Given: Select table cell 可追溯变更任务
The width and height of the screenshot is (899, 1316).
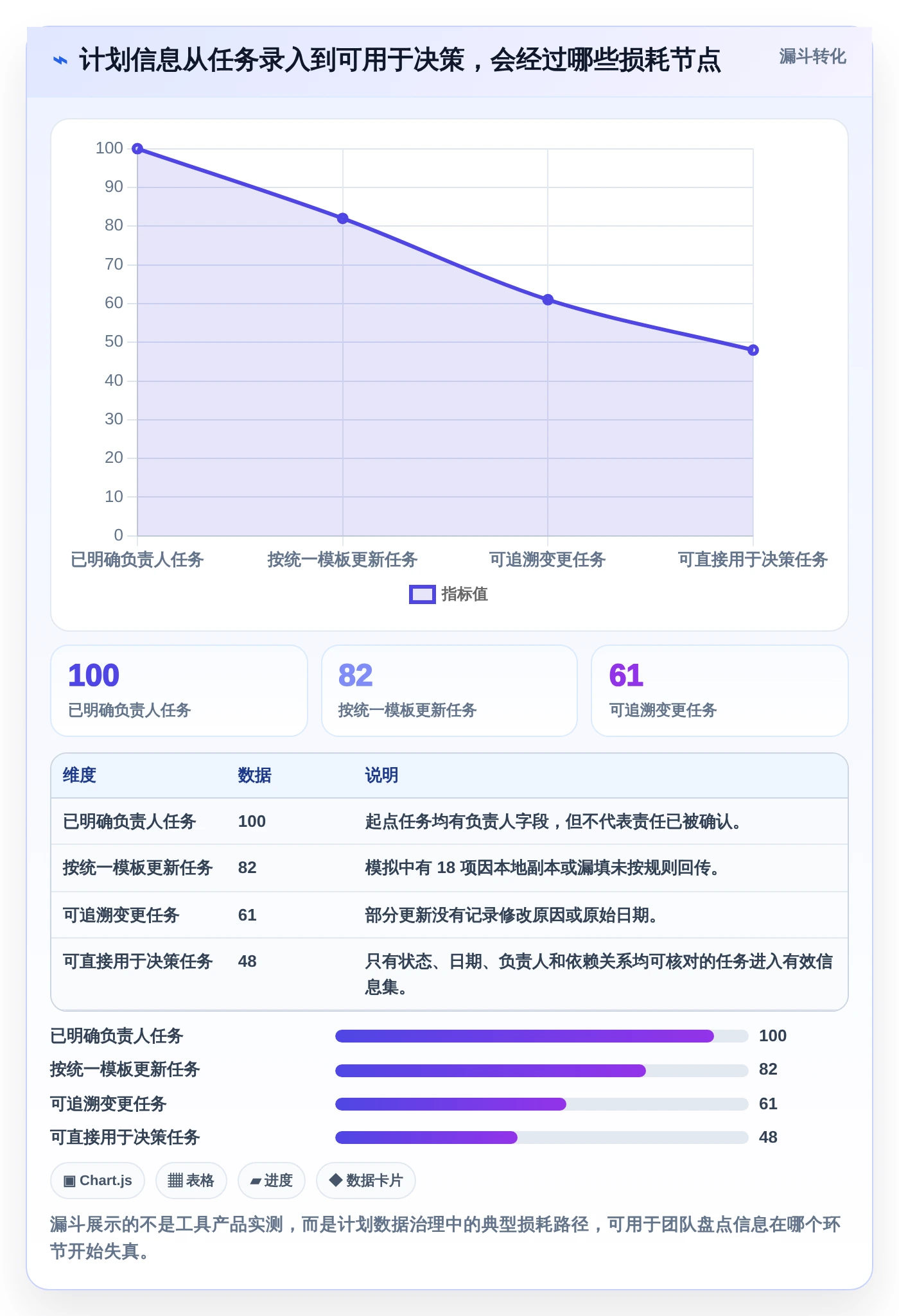Looking at the screenshot, I should click(x=121, y=915).
